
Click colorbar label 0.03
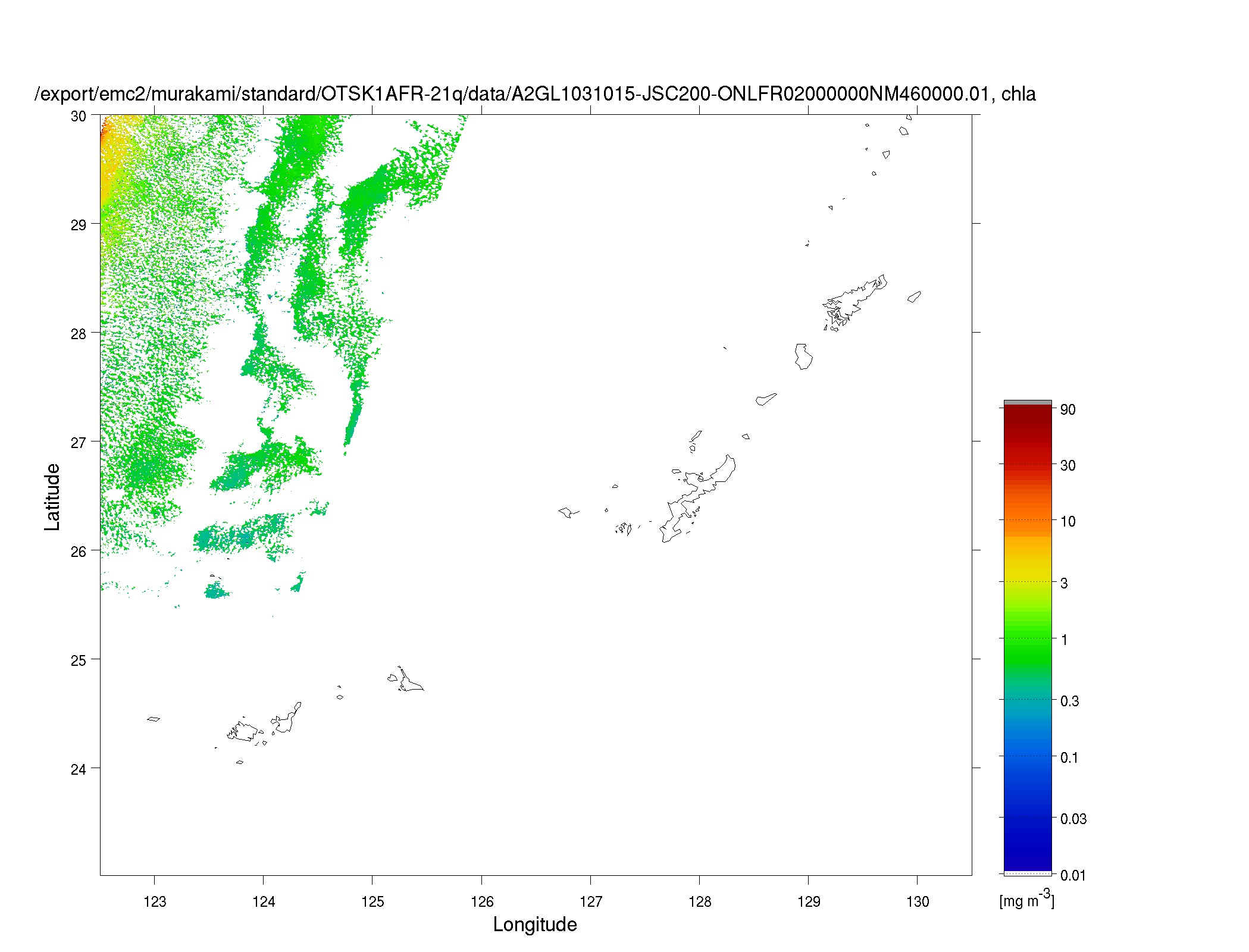[x=1073, y=819]
